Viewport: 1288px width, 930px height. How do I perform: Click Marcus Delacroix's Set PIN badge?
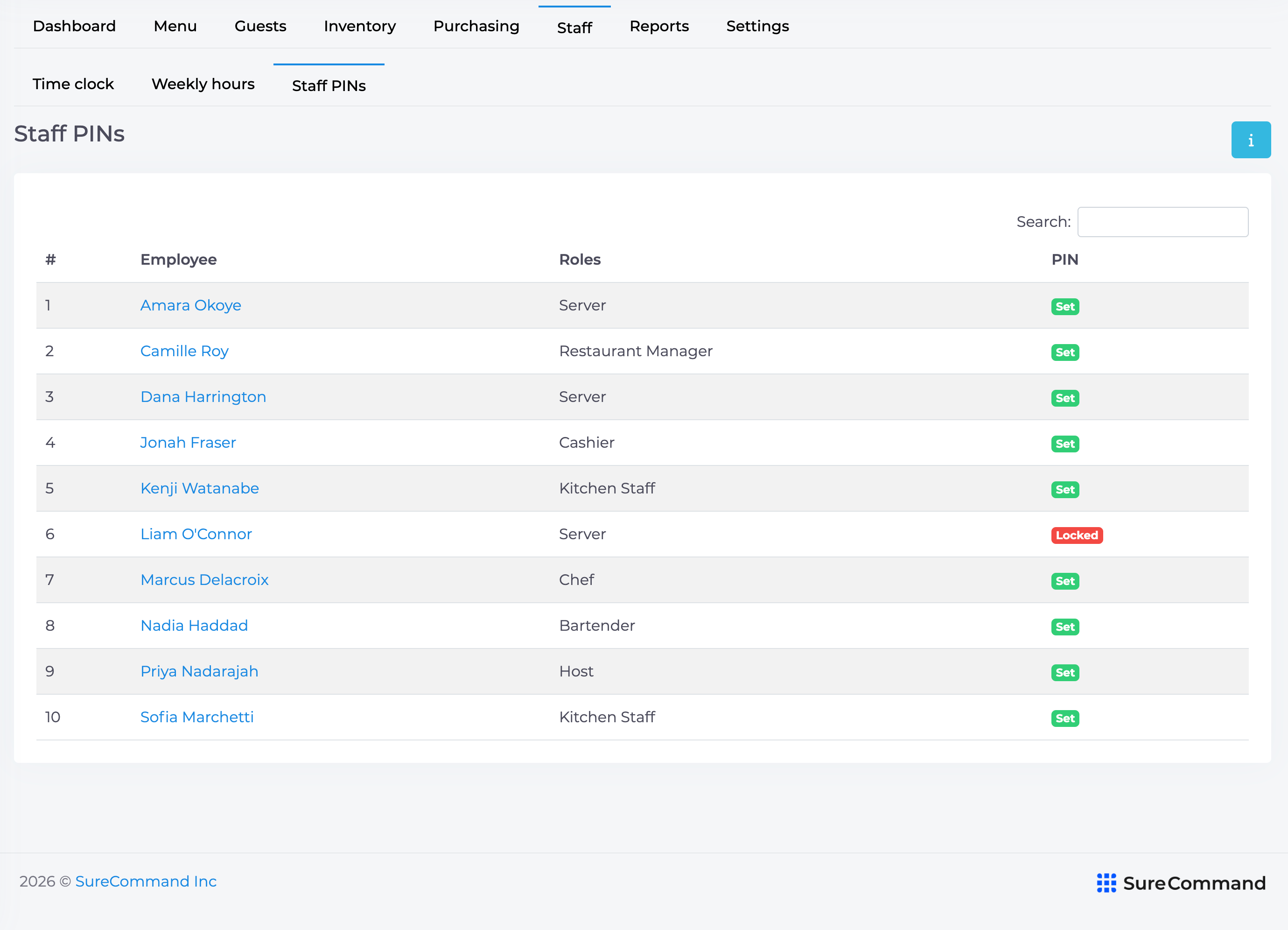tap(1065, 581)
